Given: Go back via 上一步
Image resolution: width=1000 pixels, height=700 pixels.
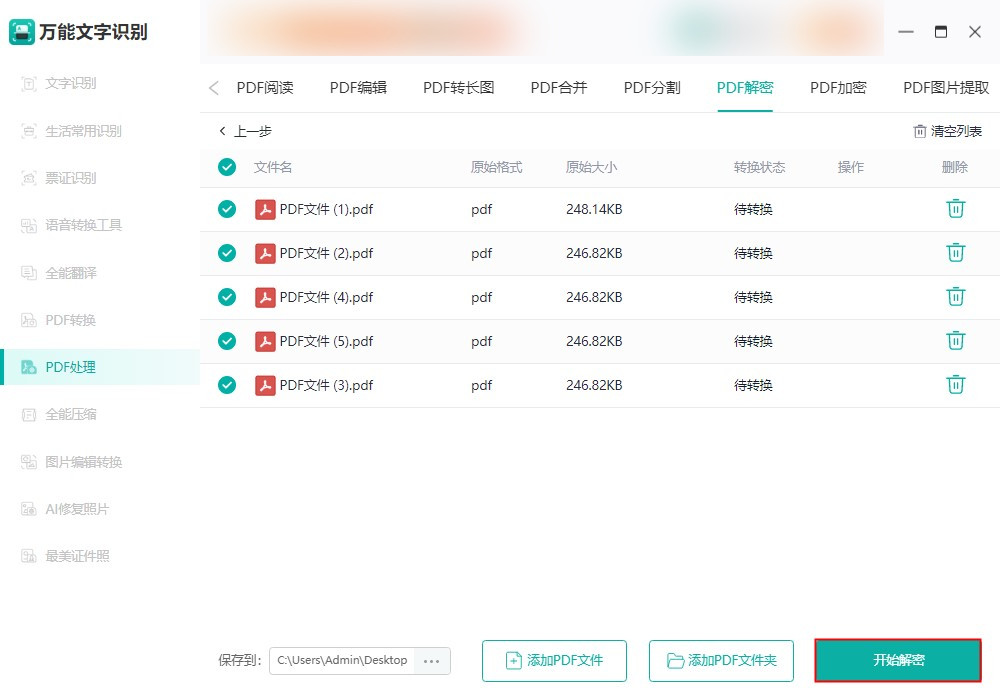Looking at the screenshot, I should coord(246,131).
